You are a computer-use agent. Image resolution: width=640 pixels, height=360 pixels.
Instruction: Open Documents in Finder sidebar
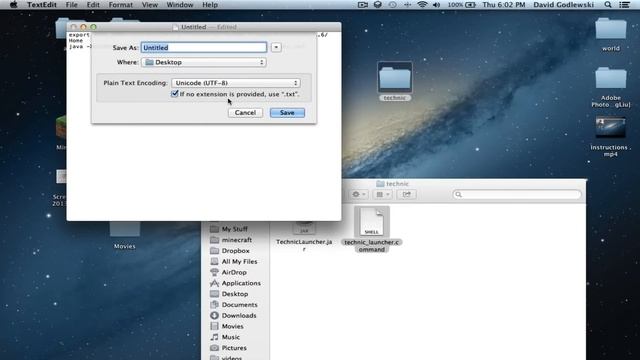pos(239,305)
